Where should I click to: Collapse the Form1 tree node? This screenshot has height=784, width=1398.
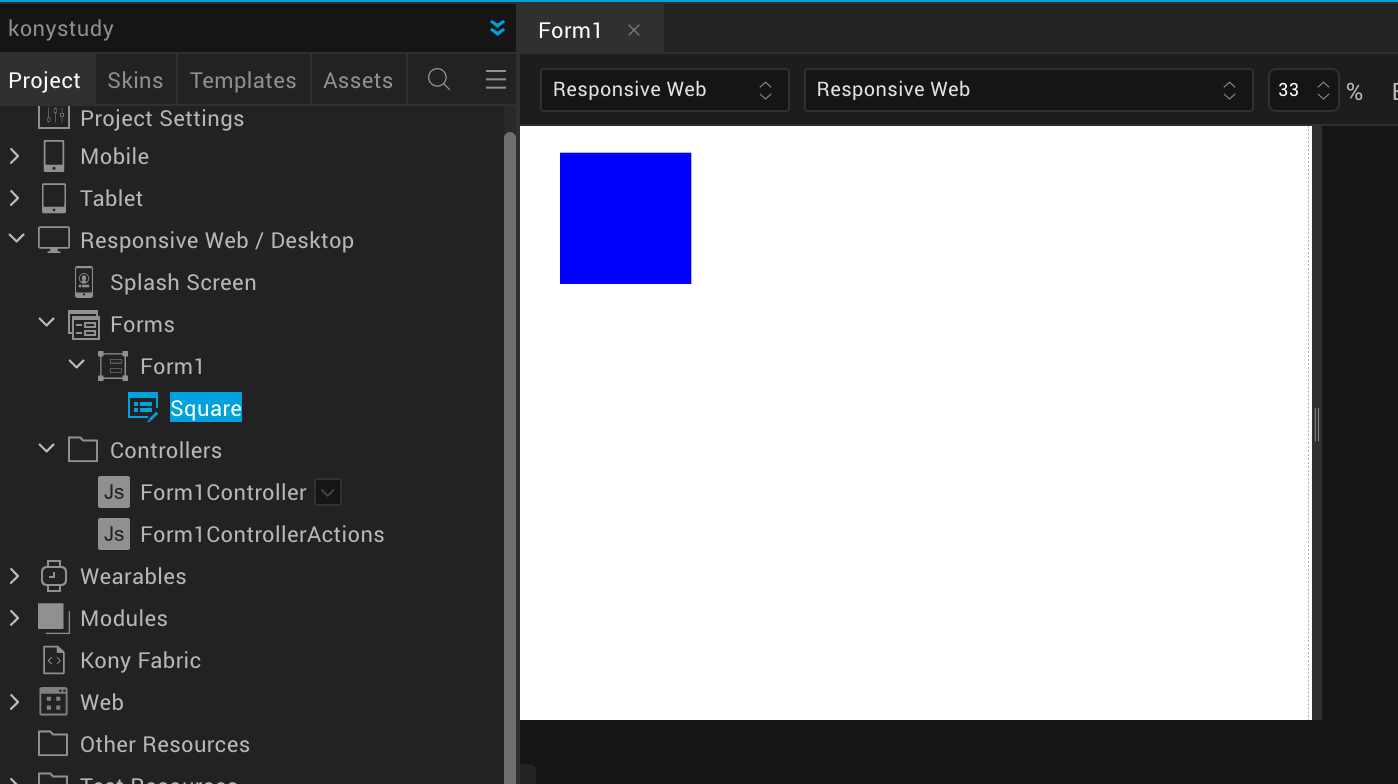[x=76, y=365]
